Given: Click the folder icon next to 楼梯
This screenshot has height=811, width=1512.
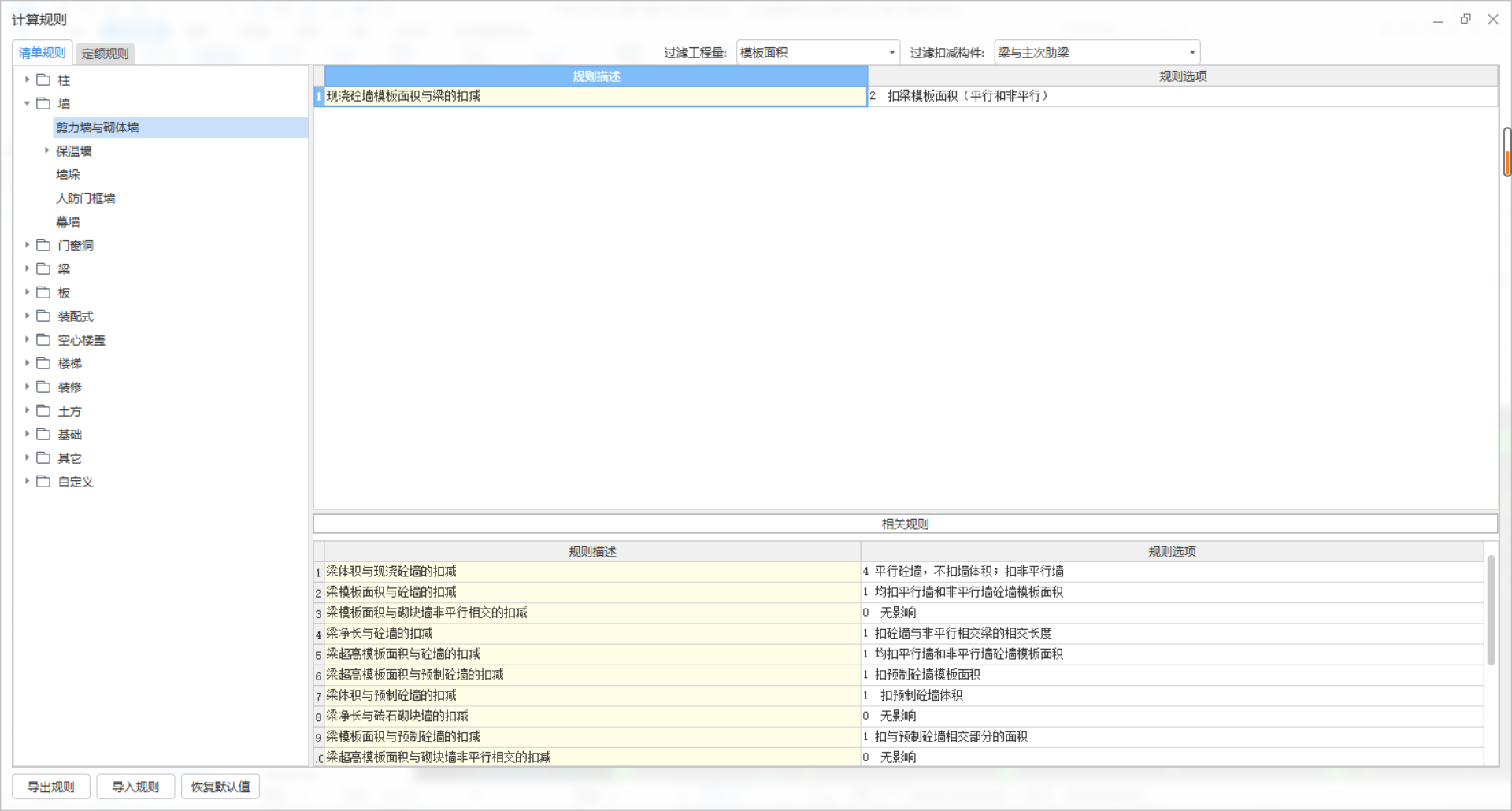Looking at the screenshot, I should [43, 363].
